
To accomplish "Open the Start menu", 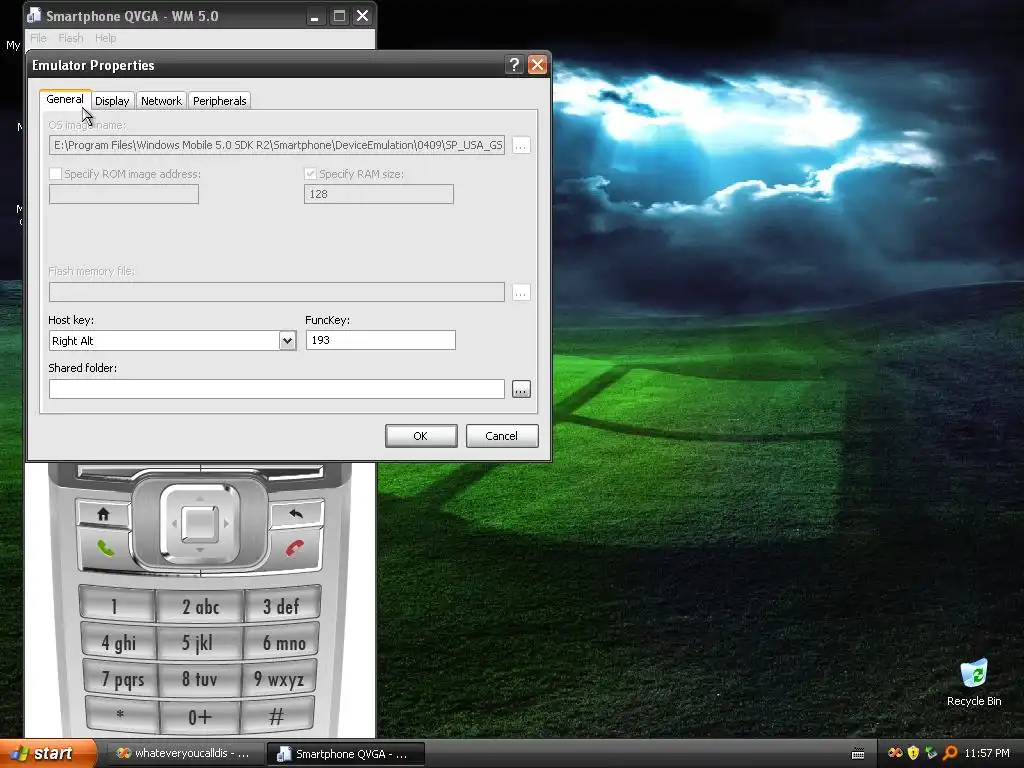I will (48, 754).
